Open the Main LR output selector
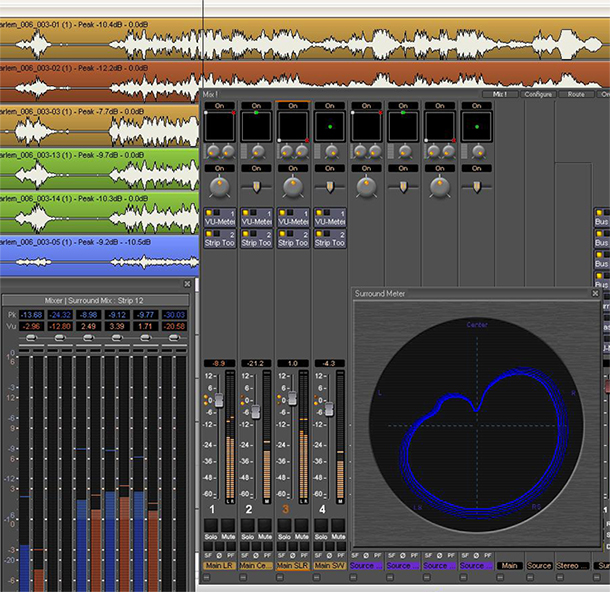 (x=219, y=566)
